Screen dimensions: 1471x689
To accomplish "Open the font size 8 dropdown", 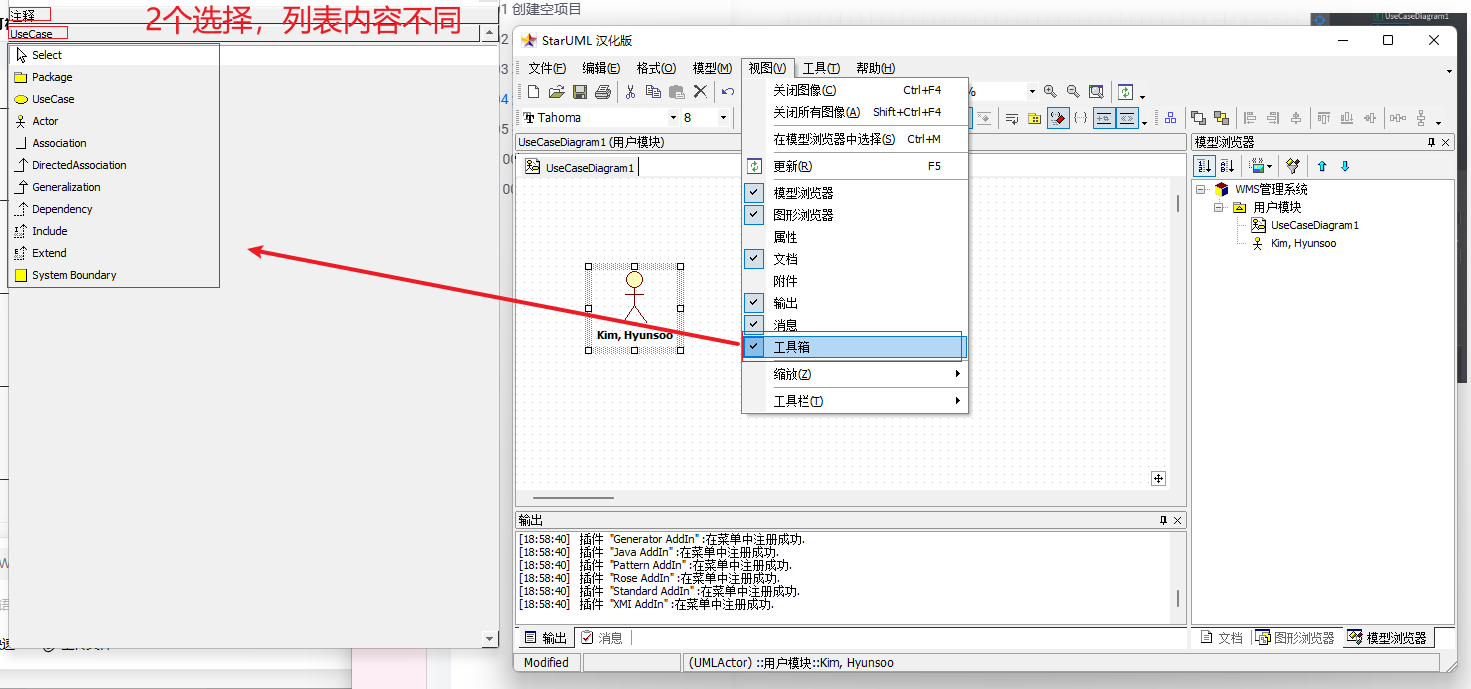I will tap(723, 118).
